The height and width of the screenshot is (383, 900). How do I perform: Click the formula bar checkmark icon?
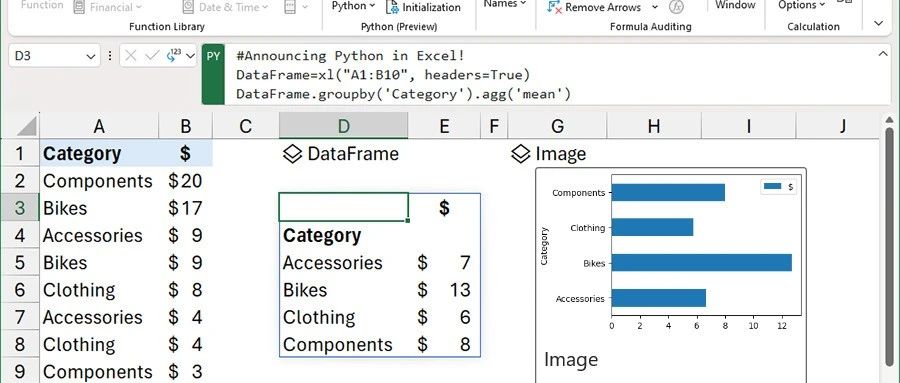(152, 56)
